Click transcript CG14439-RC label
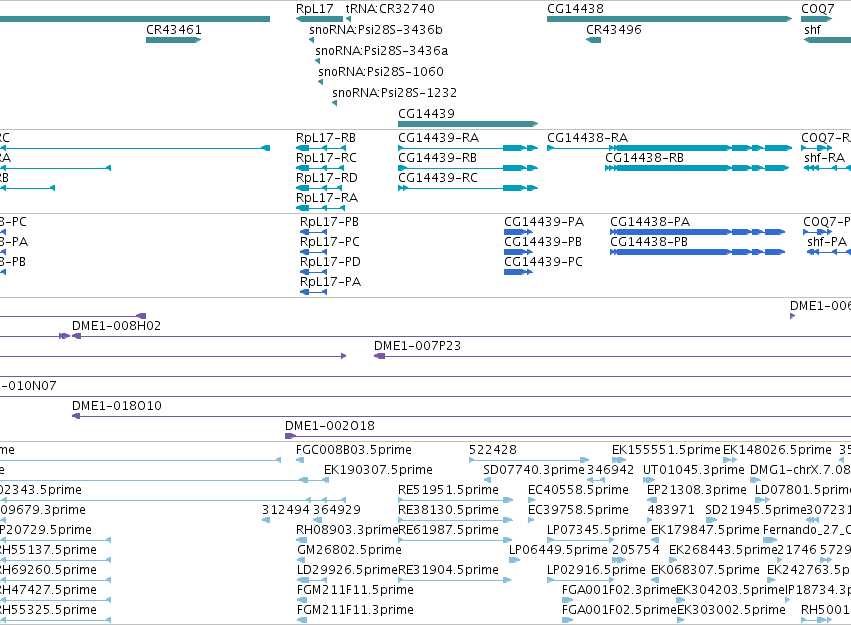851x625 pixels. tap(438, 178)
